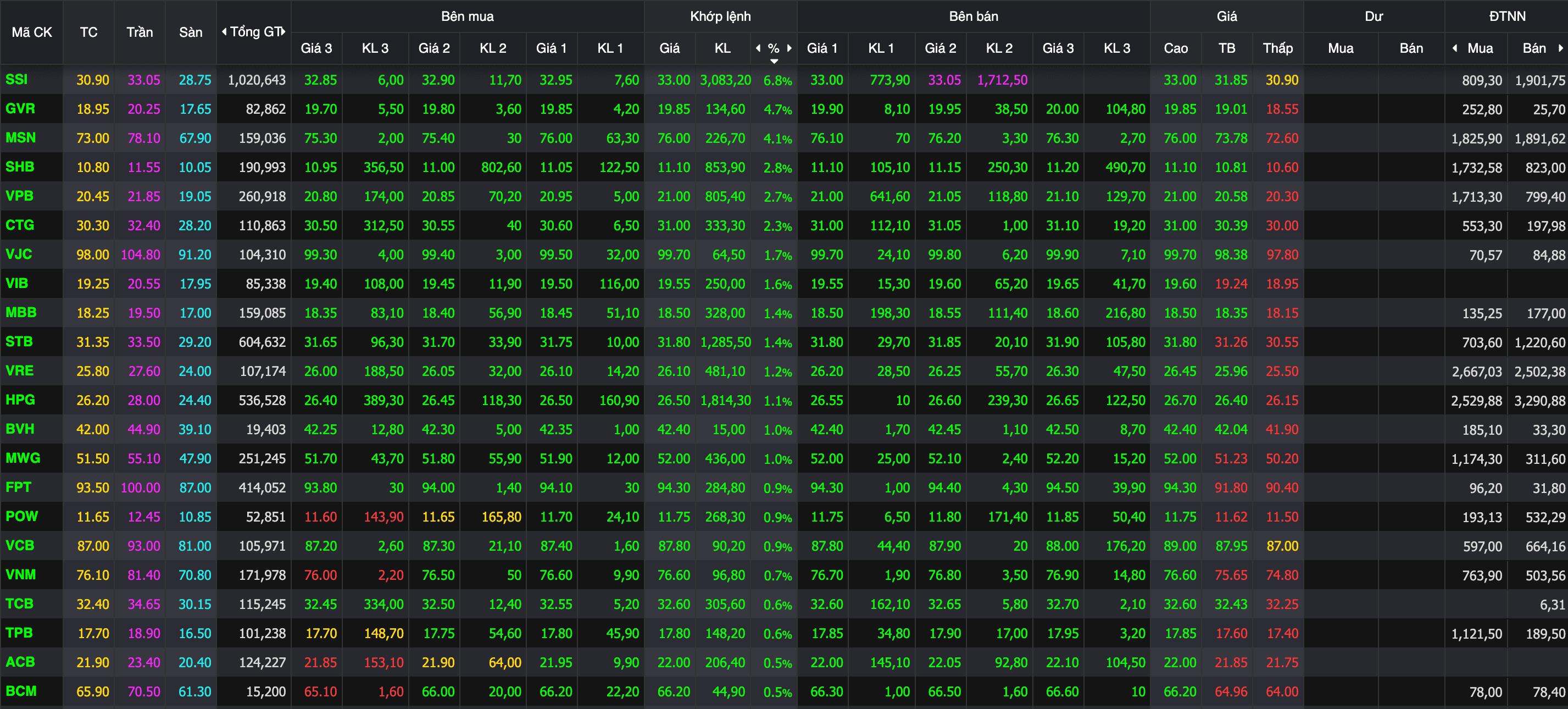Click FPT ceiling price 100.00
Screen dimensions: 1568x709
click(141, 488)
